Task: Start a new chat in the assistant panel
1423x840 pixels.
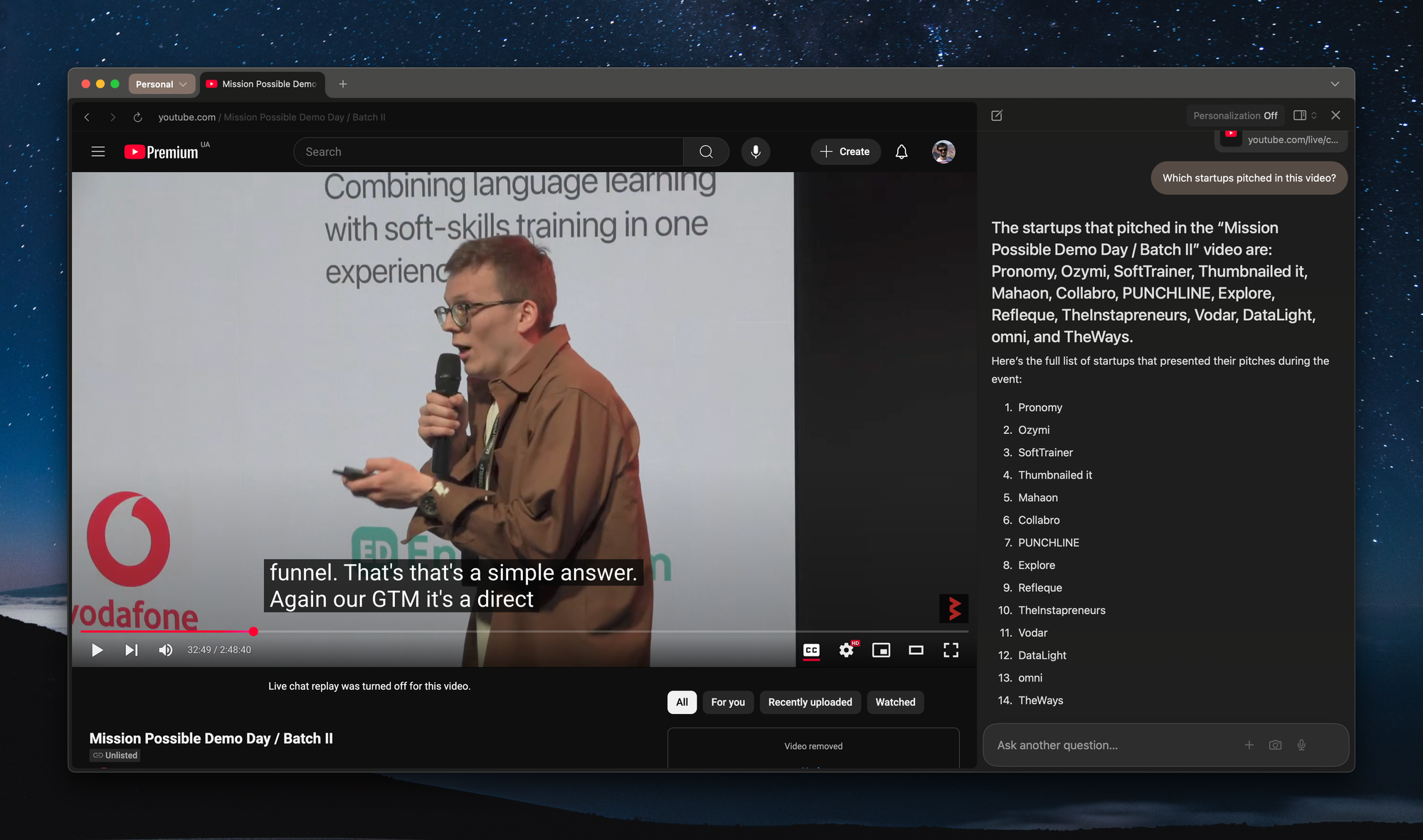Action: pyautogui.click(x=997, y=115)
